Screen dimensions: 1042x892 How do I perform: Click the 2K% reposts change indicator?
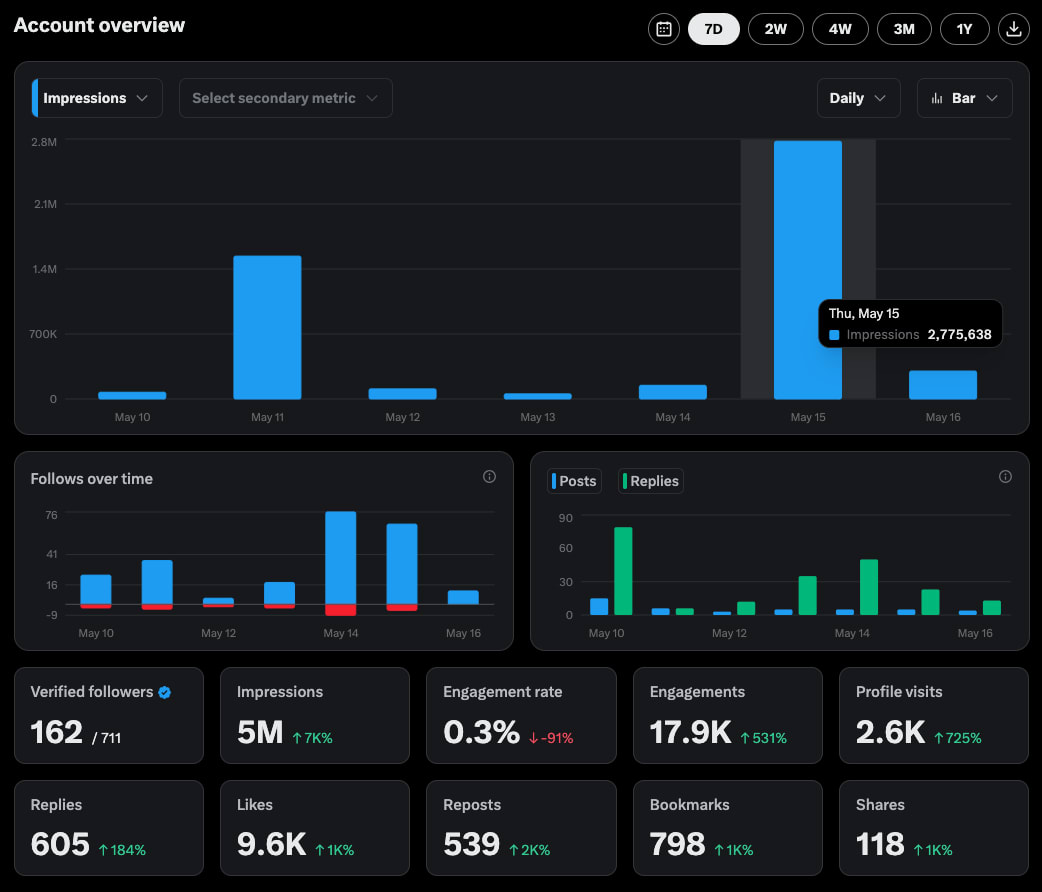(x=530, y=850)
